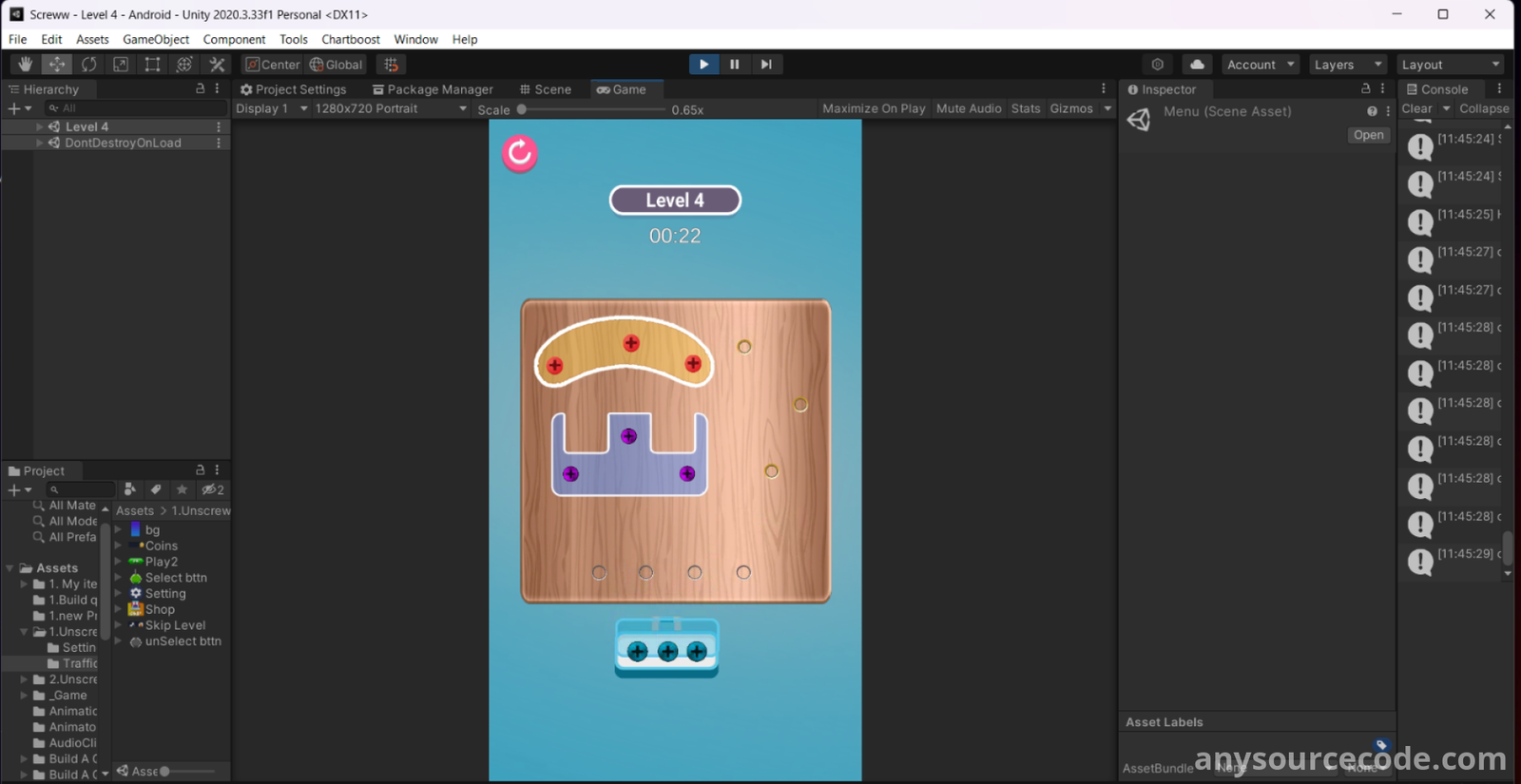Screen dimensions: 1521x784
Task: Open 1280x720 Portrait resolution dropdown
Action: click(x=391, y=108)
